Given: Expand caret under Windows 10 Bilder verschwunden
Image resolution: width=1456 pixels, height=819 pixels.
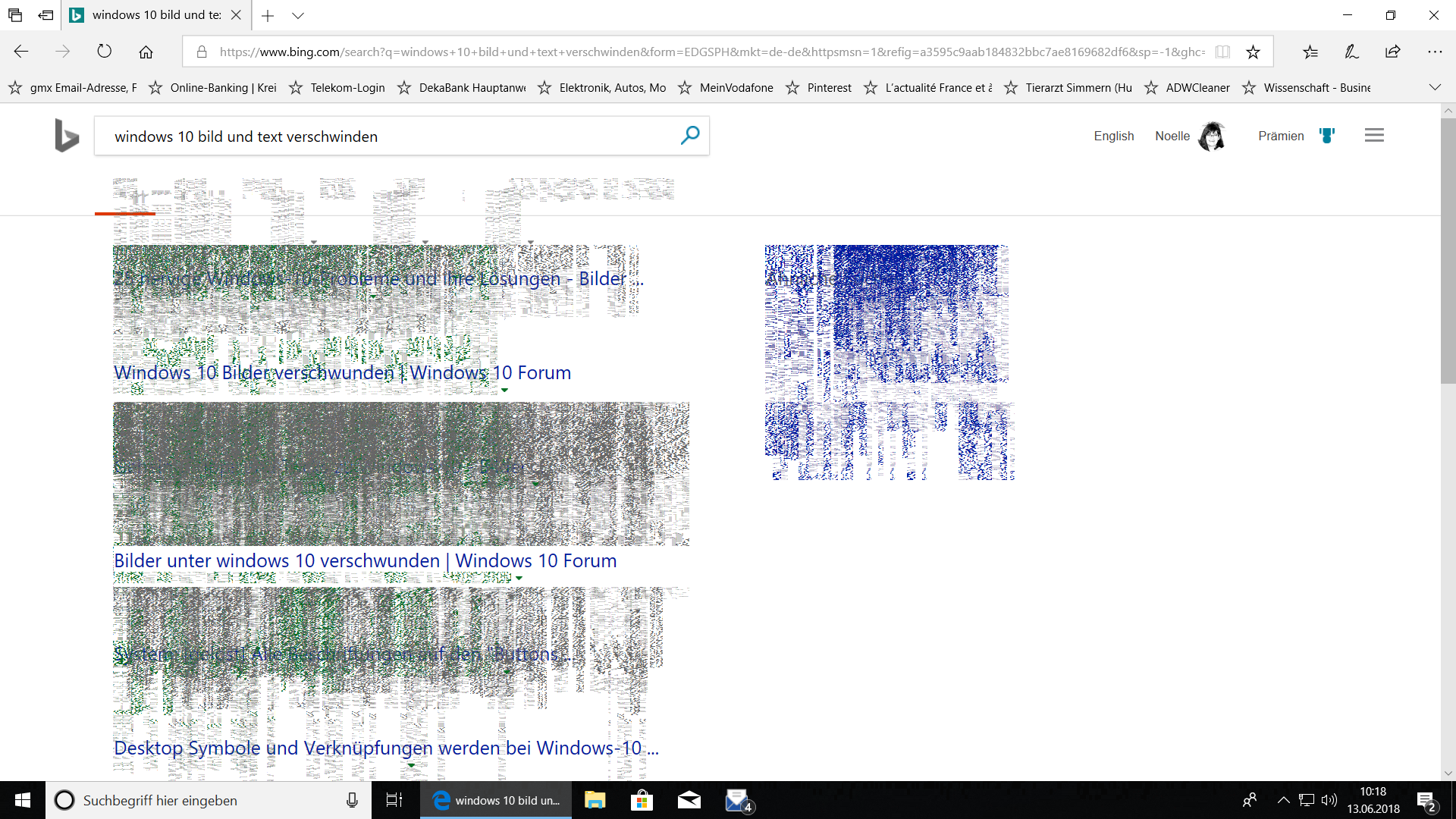Looking at the screenshot, I should click(504, 391).
